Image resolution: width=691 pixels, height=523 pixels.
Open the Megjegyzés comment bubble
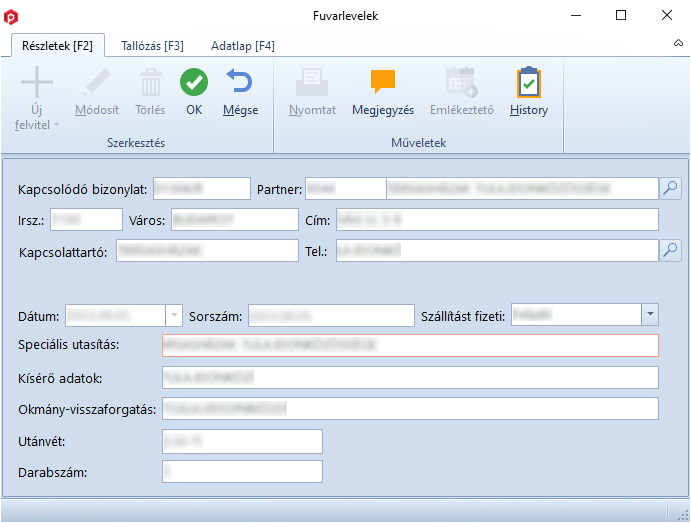[383, 82]
